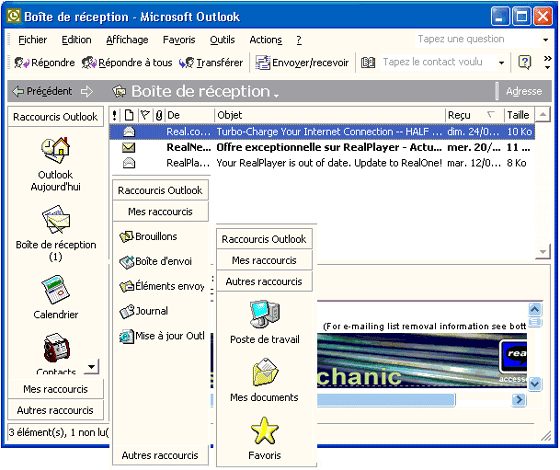Click Mes raccourcis in middle panel

pos(160,212)
